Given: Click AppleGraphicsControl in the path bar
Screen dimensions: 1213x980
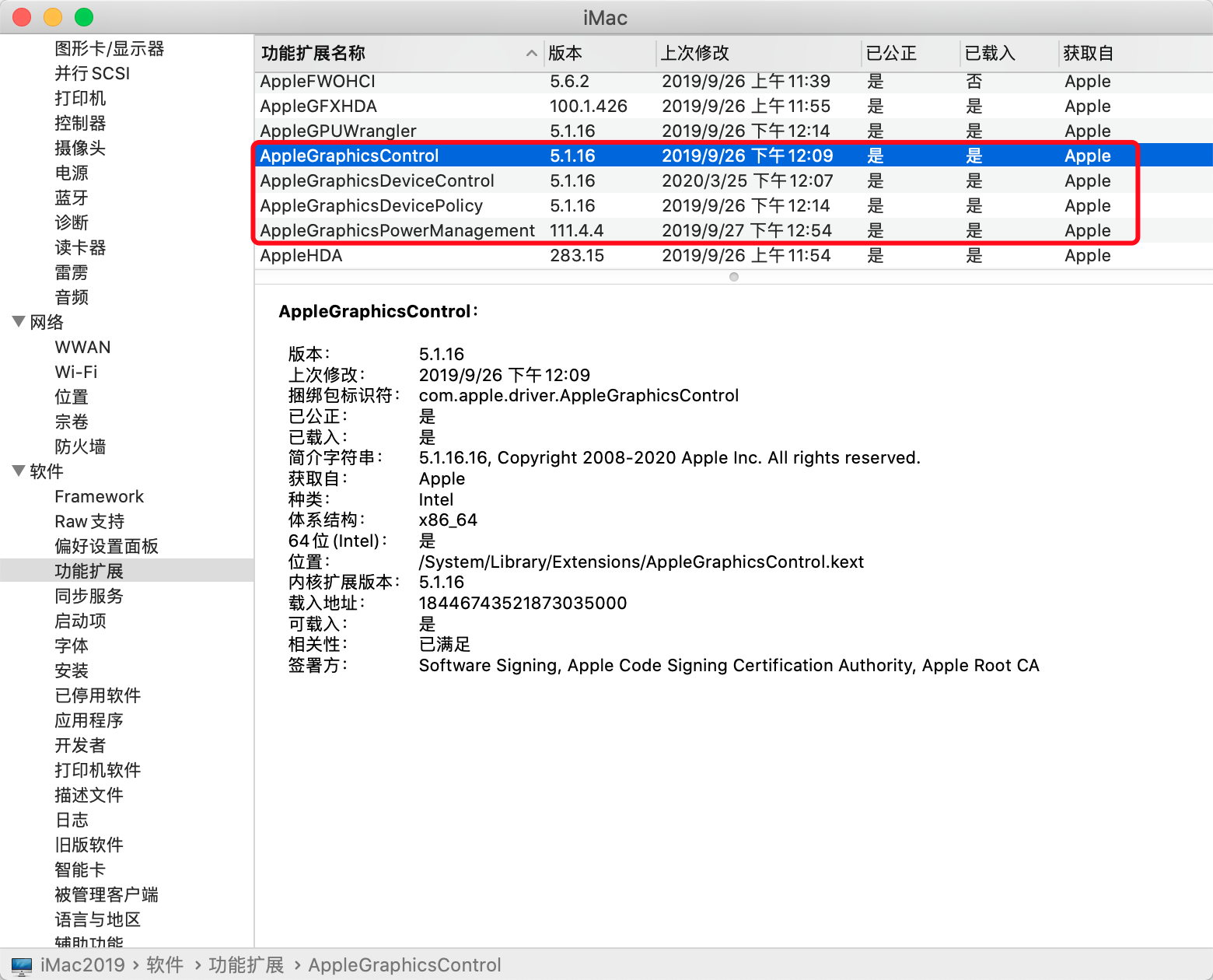Looking at the screenshot, I should click(404, 965).
